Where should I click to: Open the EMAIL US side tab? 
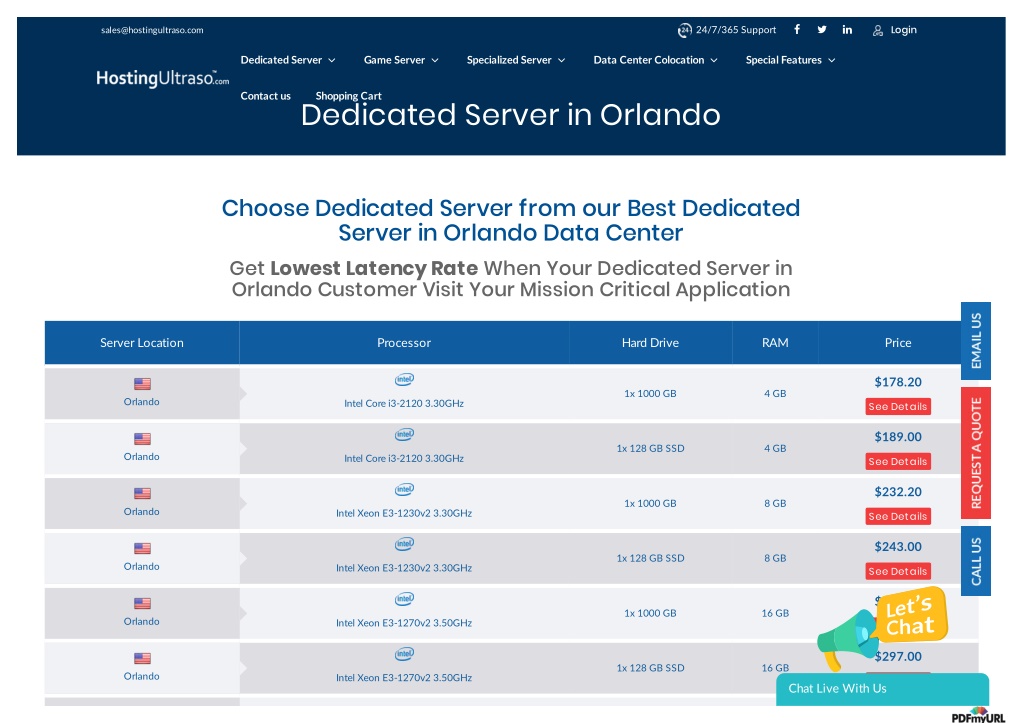pyautogui.click(x=976, y=341)
